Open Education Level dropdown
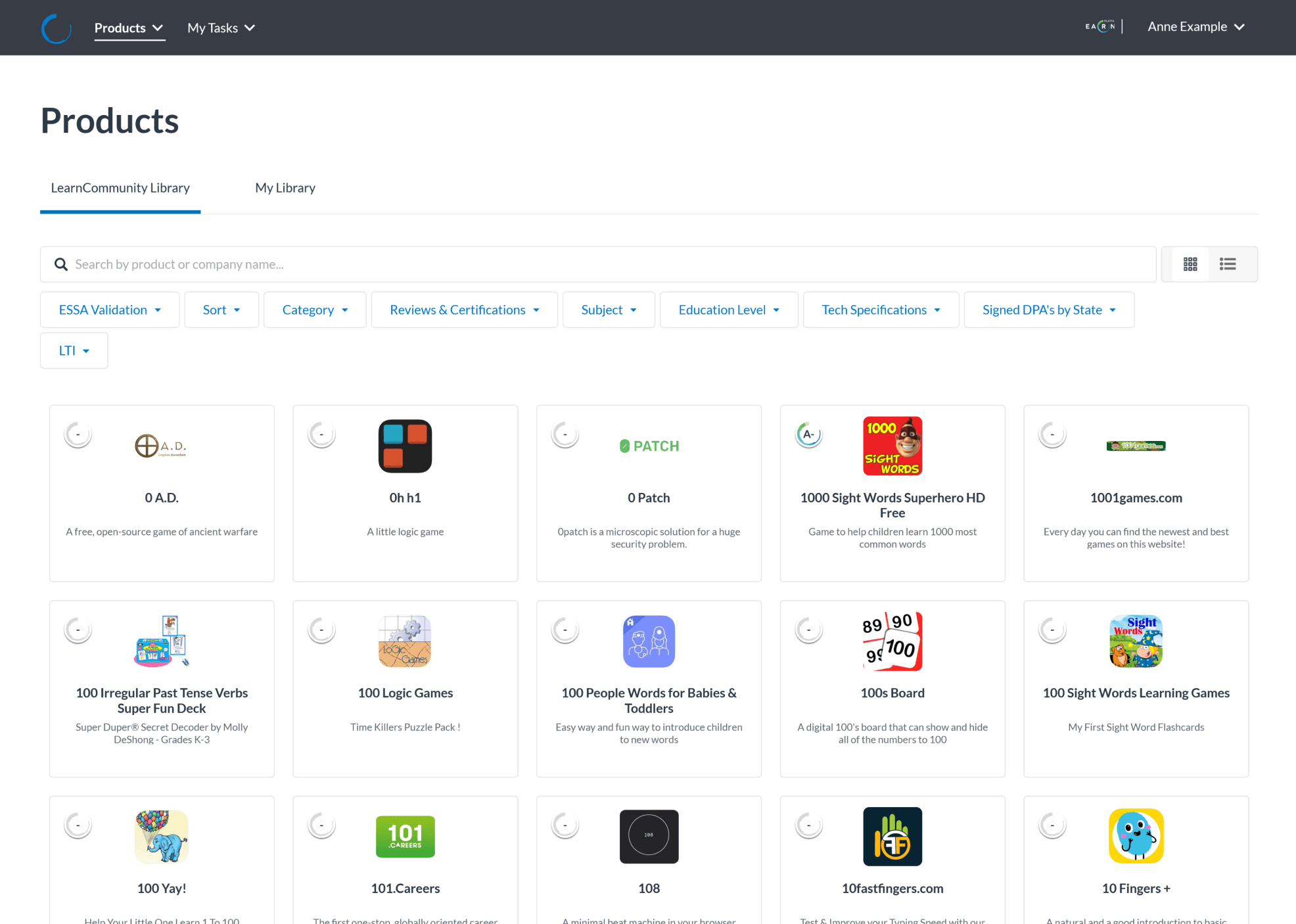The height and width of the screenshot is (924, 1296). (x=729, y=310)
